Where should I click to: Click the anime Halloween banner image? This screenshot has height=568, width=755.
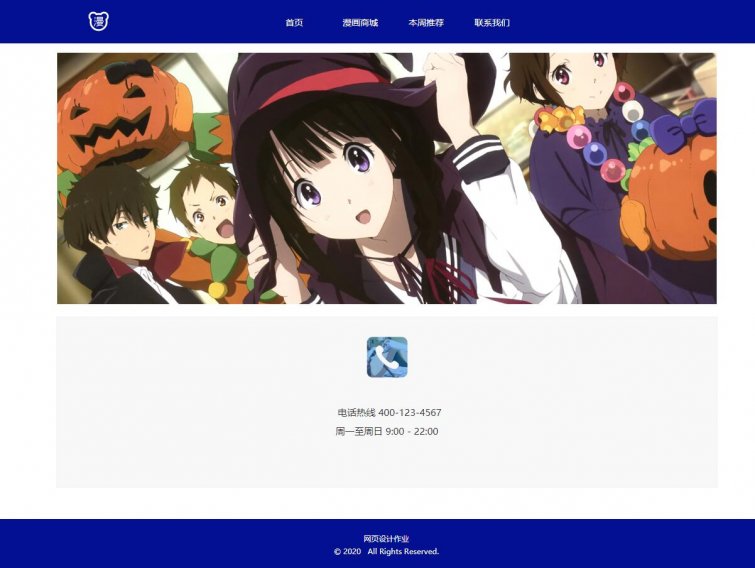pyautogui.click(x=387, y=178)
